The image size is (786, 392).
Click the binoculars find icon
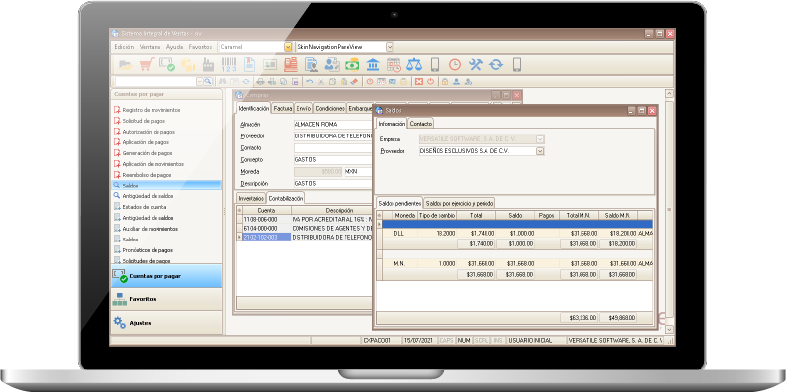point(223,81)
